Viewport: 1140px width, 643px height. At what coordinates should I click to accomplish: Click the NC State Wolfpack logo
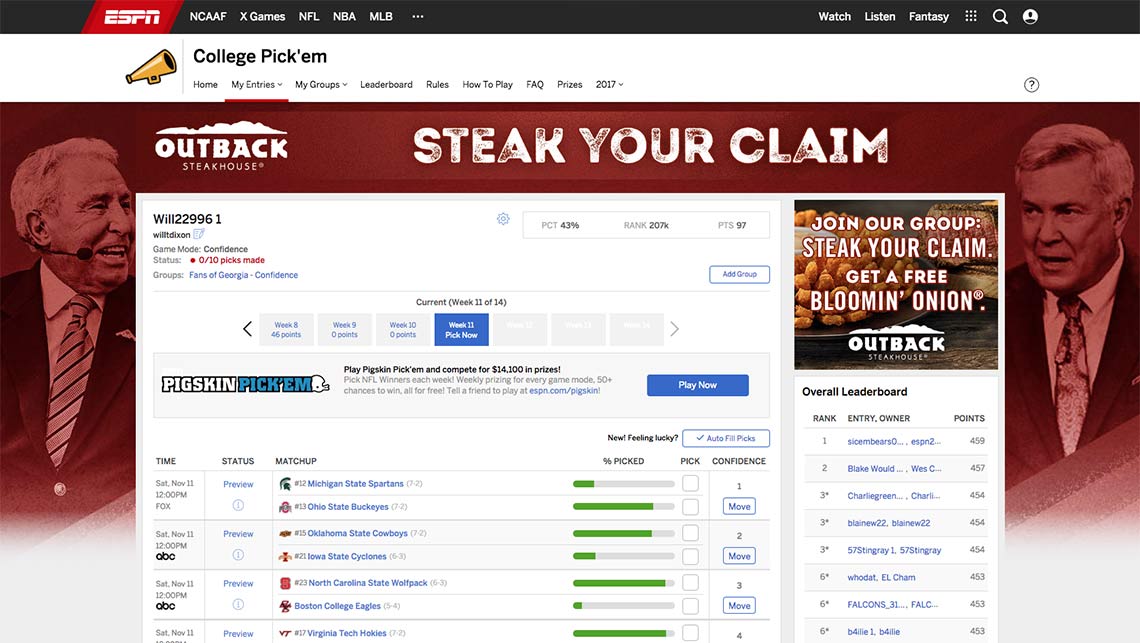pos(285,583)
